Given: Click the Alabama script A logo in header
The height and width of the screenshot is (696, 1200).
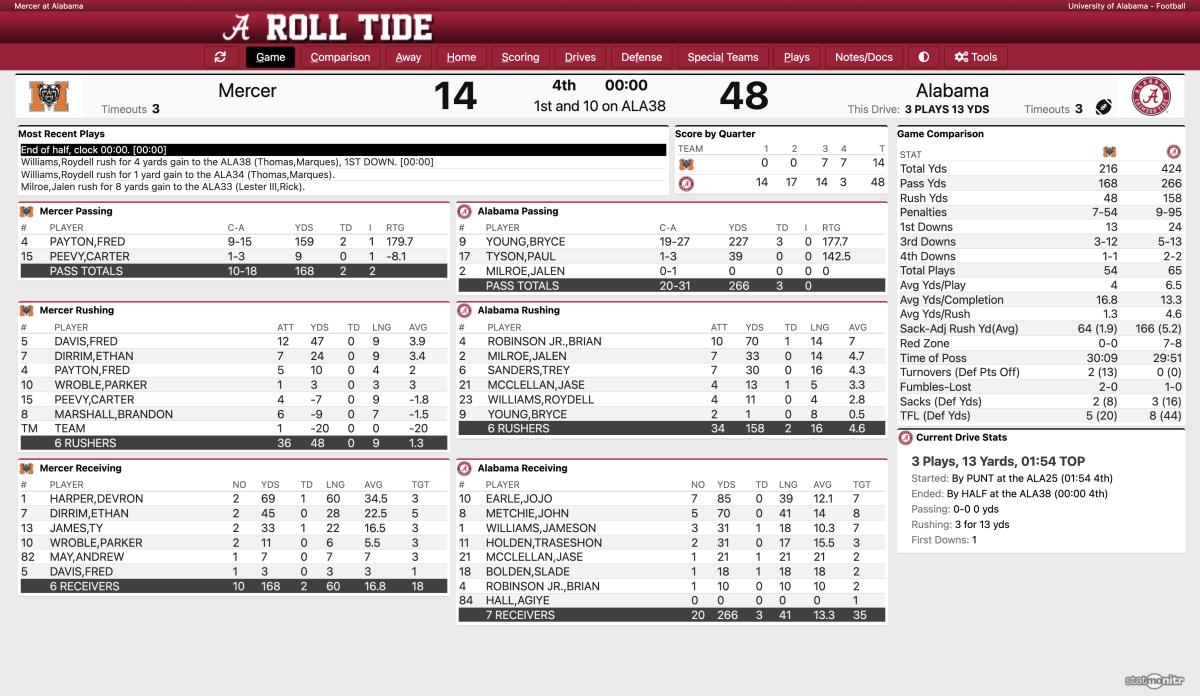Looking at the screenshot, I should pyautogui.click(x=238, y=26).
